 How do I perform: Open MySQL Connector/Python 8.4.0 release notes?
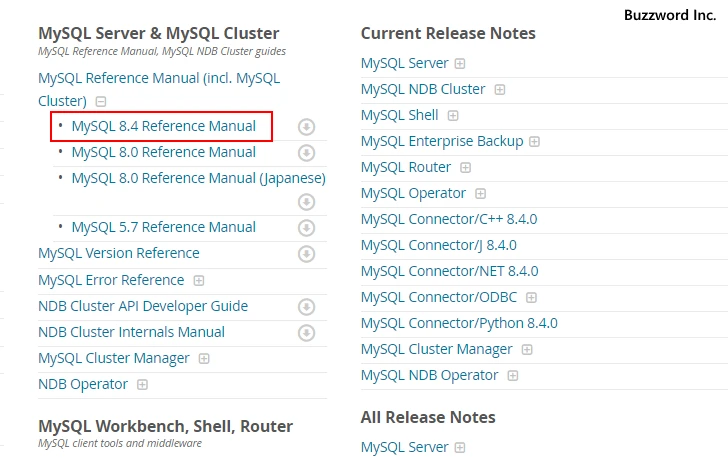point(459,323)
